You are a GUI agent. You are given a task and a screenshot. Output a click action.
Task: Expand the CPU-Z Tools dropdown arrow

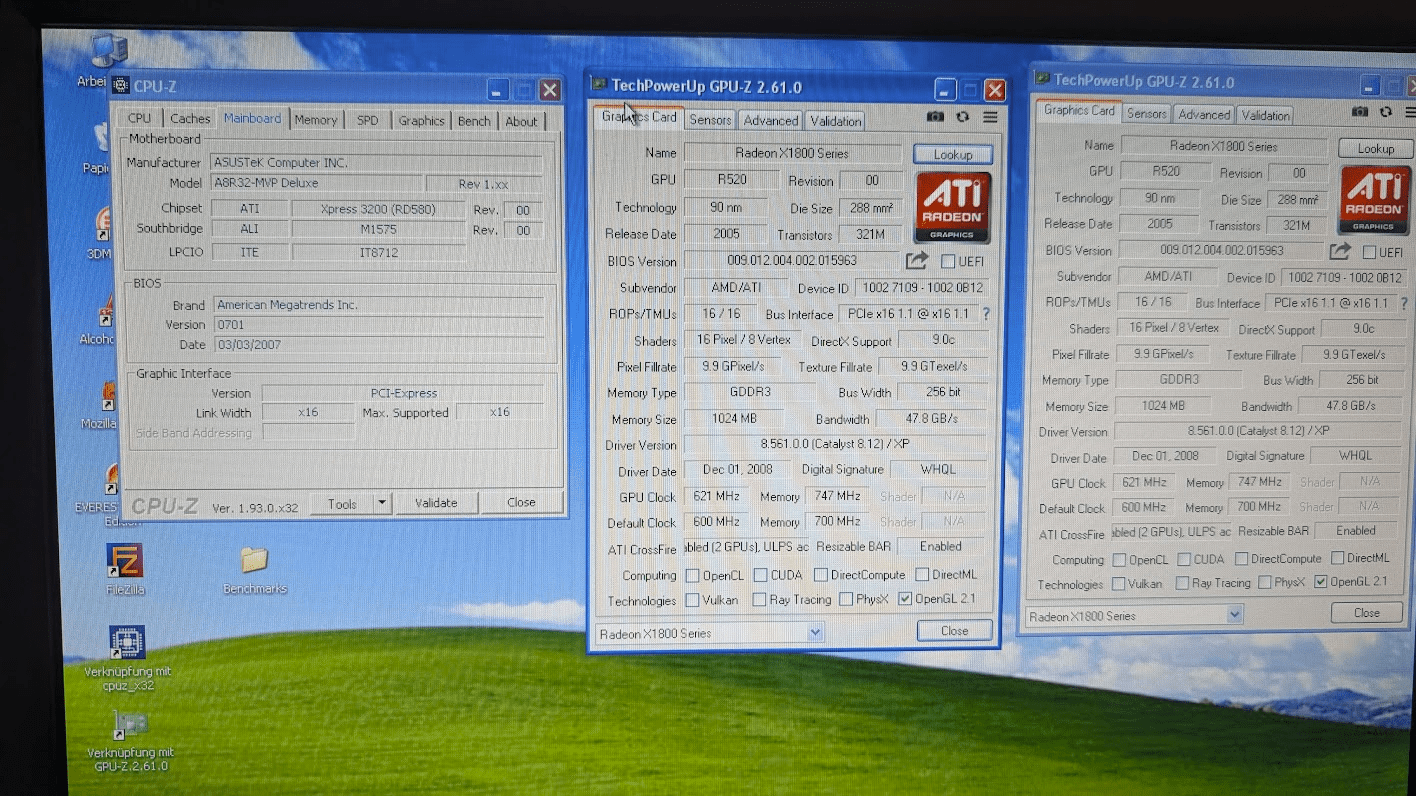(x=381, y=503)
